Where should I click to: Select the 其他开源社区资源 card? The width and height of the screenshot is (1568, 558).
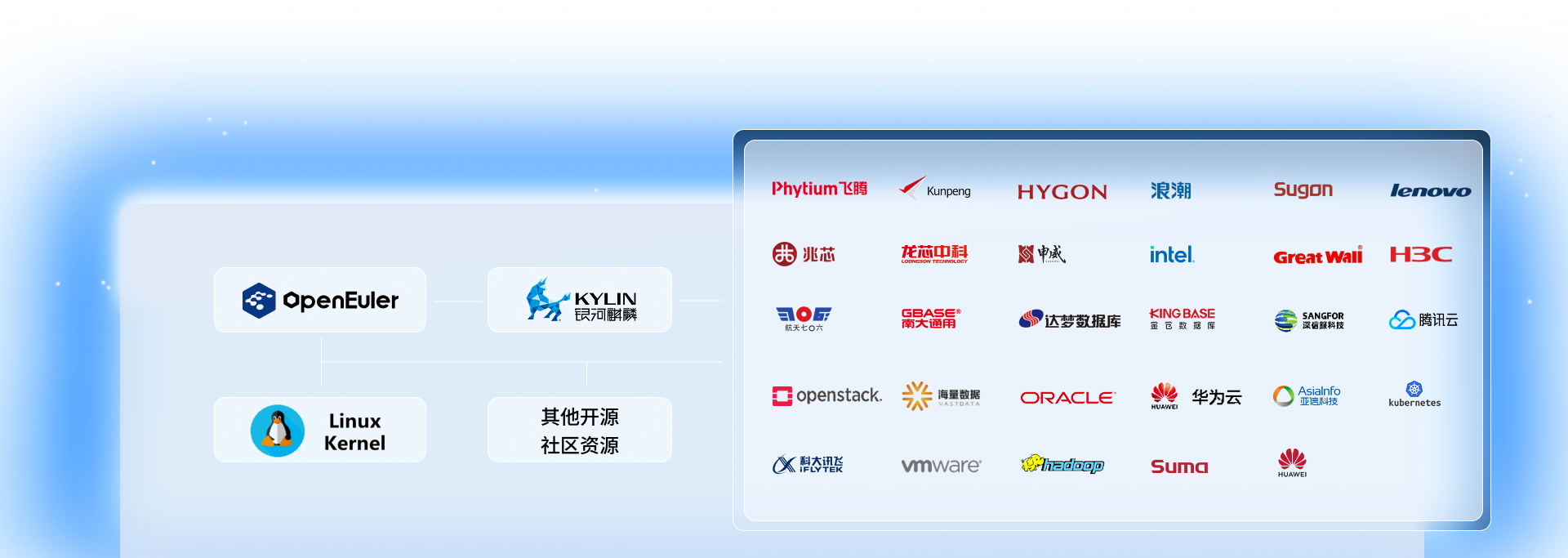(580, 430)
